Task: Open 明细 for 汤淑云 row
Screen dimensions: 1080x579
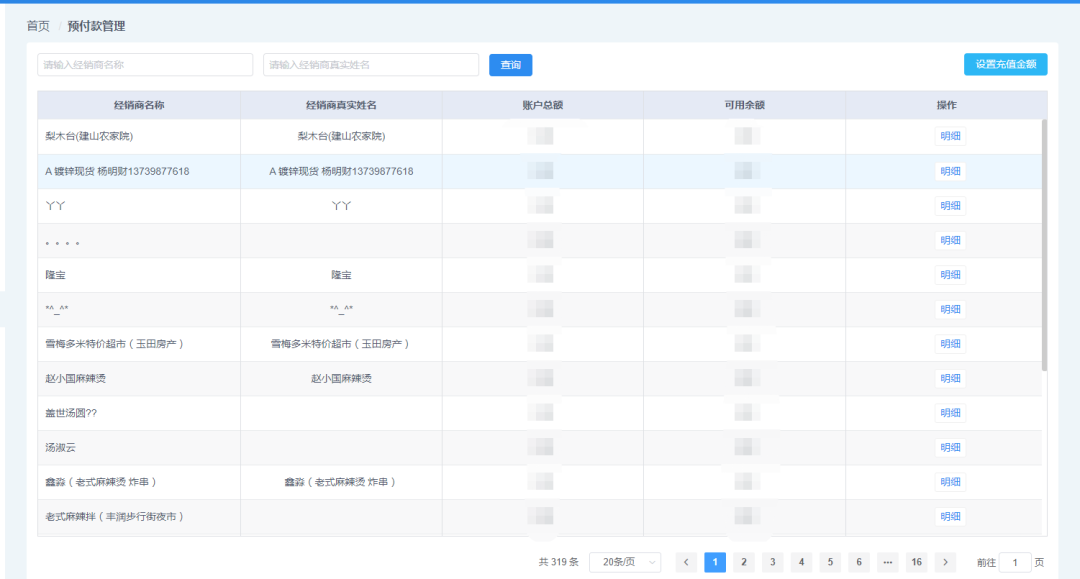Action: point(950,448)
